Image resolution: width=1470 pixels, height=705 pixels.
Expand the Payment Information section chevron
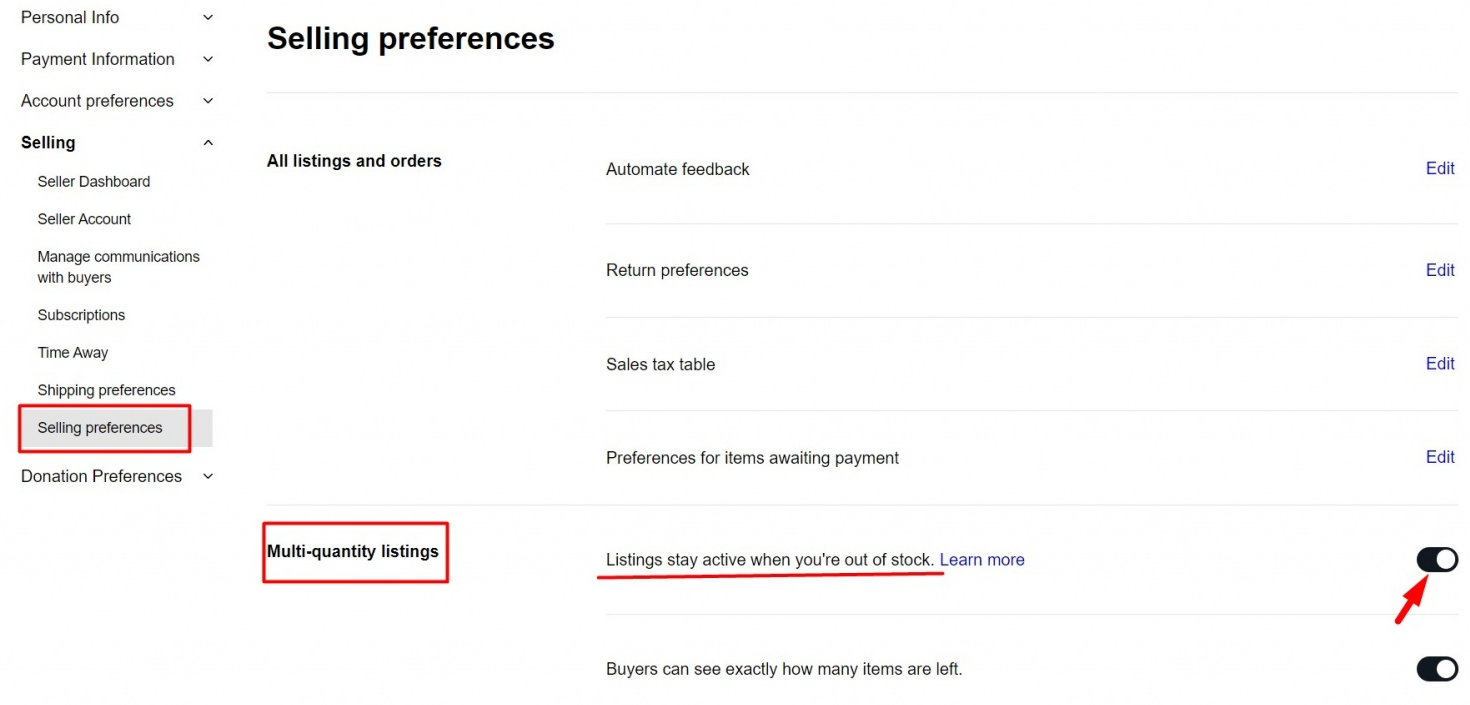pyautogui.click(x=208, y=59)
